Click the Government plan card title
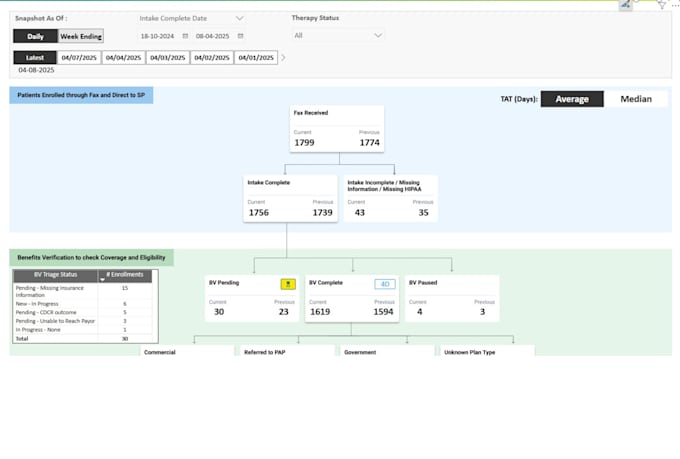The width and height of the screenshot is (680, 459). [x=360, y=352]
